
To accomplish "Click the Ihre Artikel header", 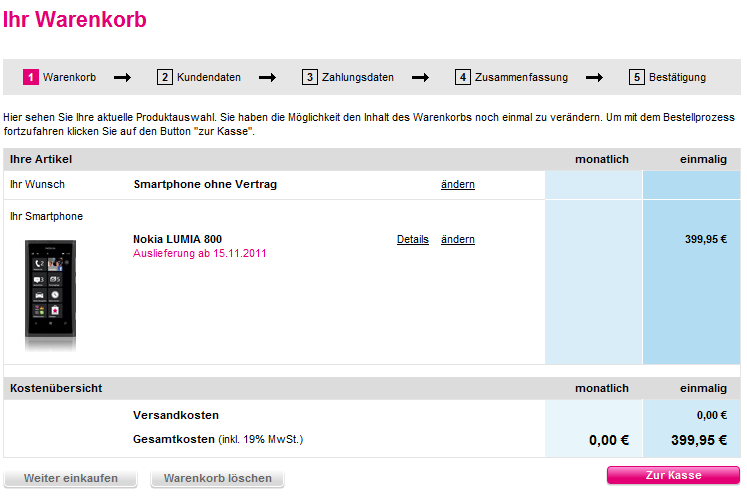I will tap(41, 159).
